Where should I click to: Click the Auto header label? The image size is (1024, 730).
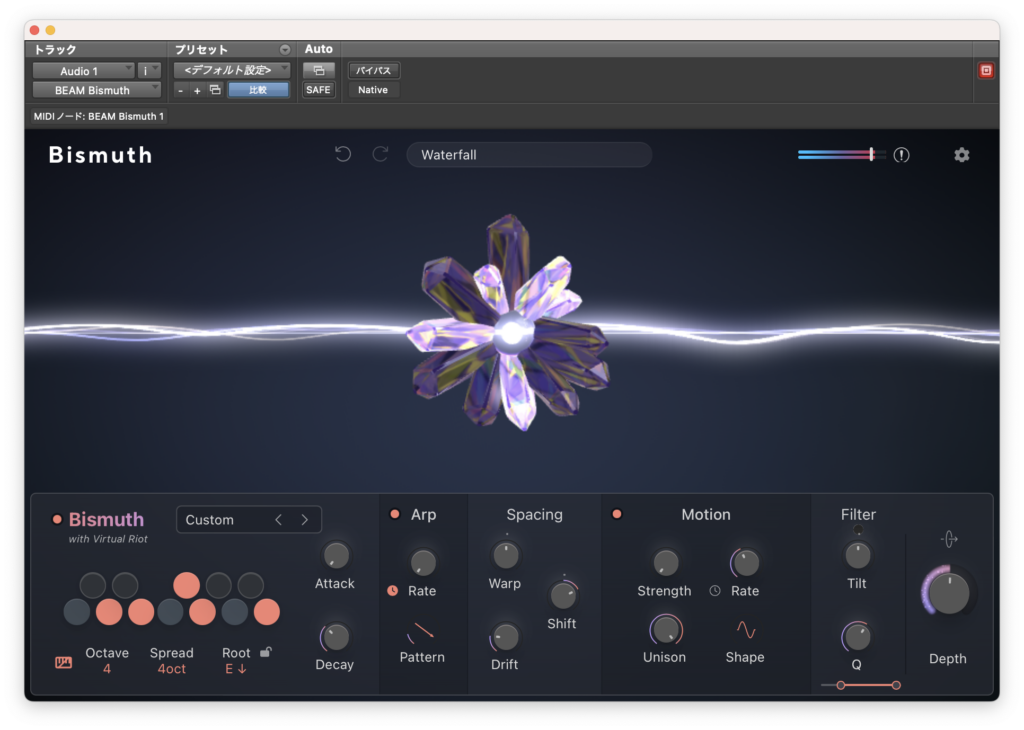(x=319, y=49)
